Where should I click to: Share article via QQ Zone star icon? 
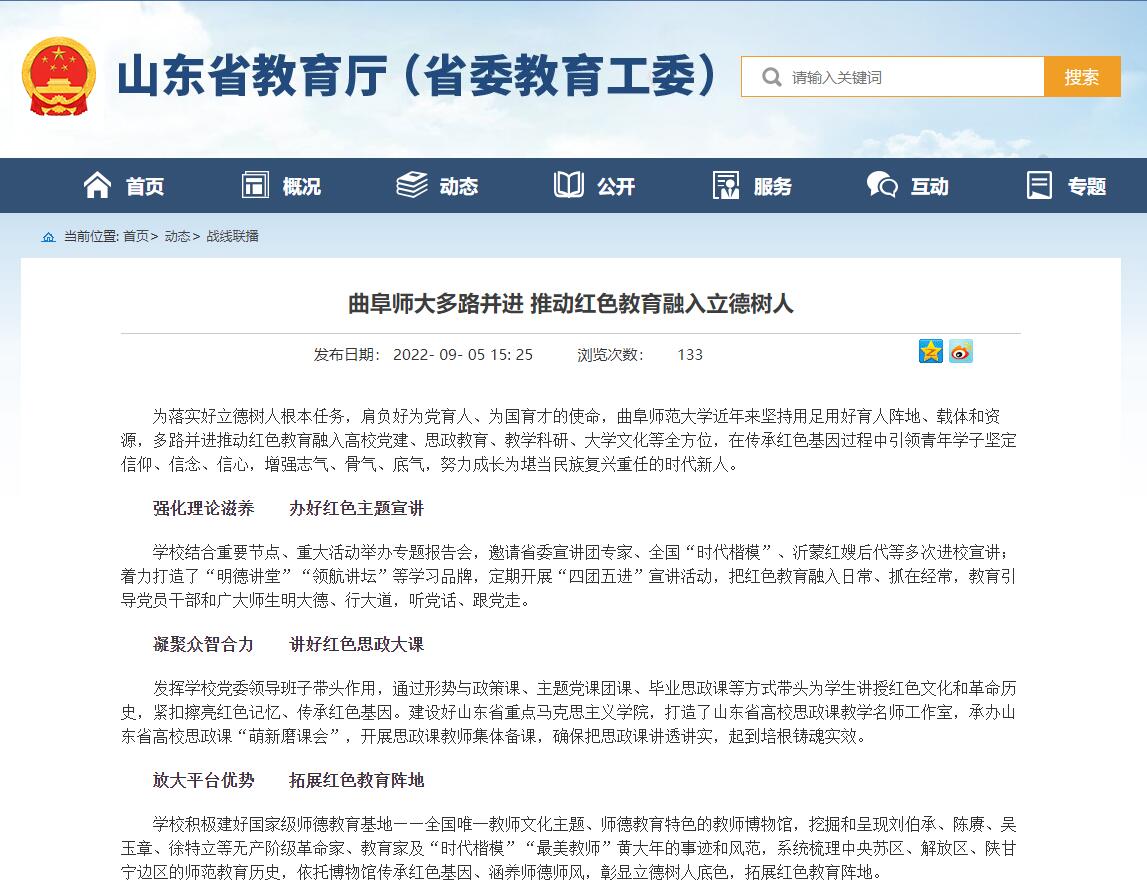tap(930, 351)
